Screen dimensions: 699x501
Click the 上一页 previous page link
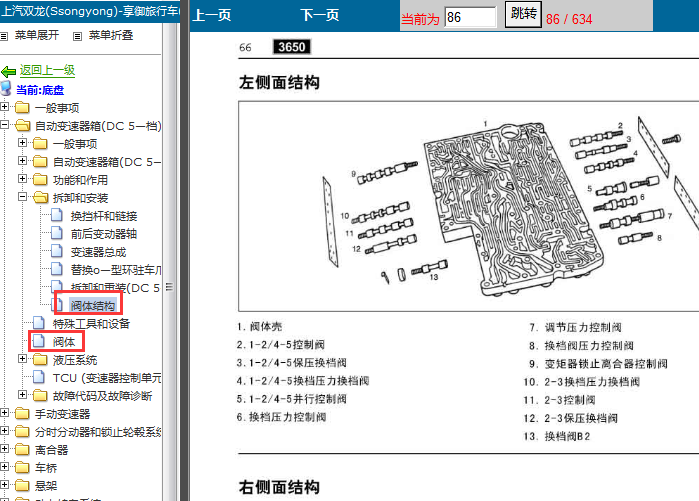pos(212,16)
